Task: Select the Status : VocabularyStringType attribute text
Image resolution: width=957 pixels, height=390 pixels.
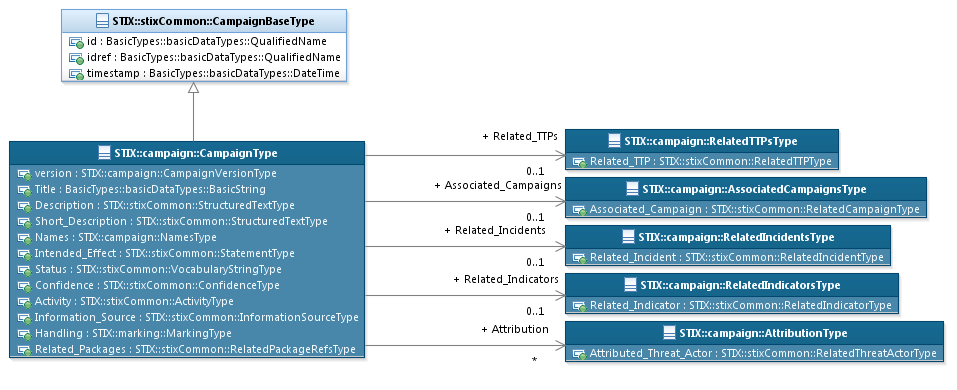Action: pos(158,269)
